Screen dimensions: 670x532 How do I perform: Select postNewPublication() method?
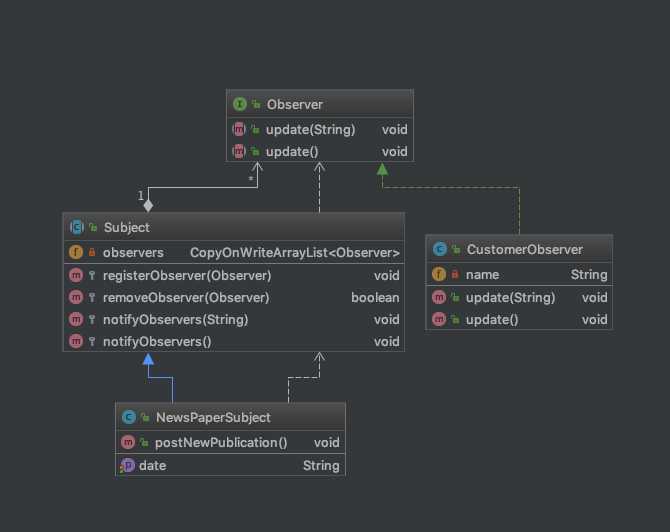point(221,442)
